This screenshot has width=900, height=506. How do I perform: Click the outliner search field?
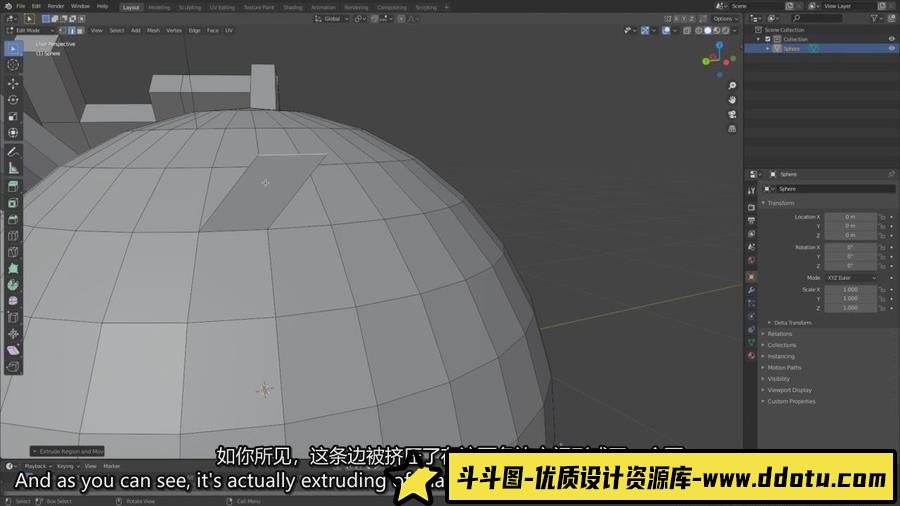click(817, 19)
